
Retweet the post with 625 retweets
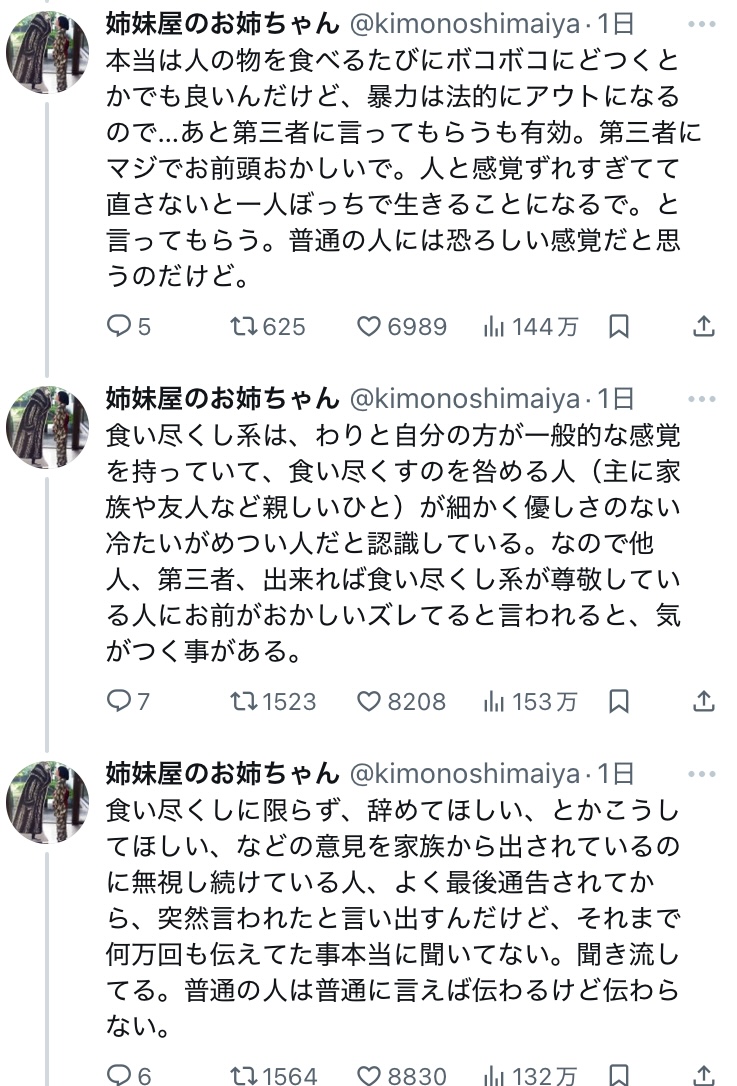click(243, 327)
